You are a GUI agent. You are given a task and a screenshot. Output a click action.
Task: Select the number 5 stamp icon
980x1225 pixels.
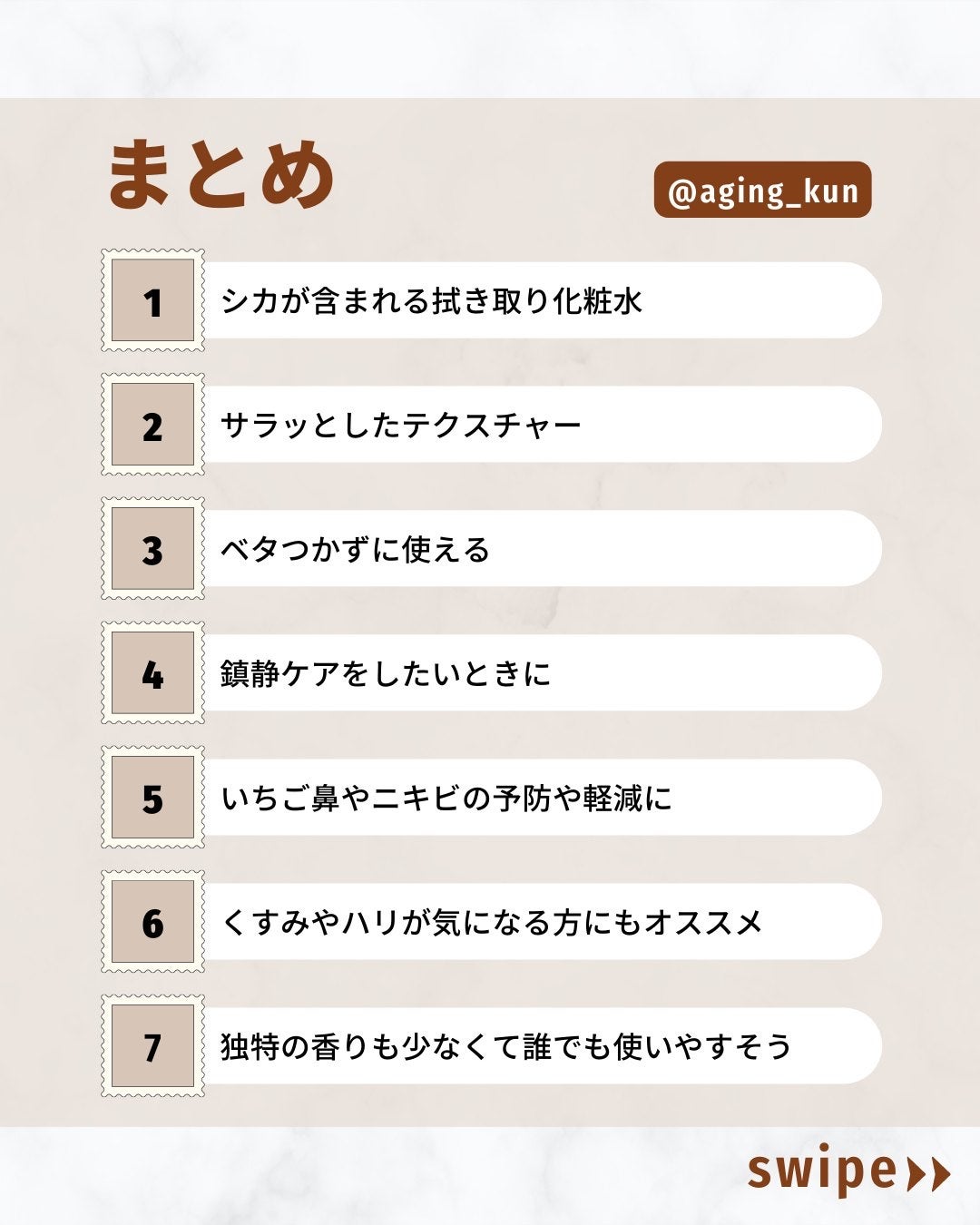(x=152, y=798)
